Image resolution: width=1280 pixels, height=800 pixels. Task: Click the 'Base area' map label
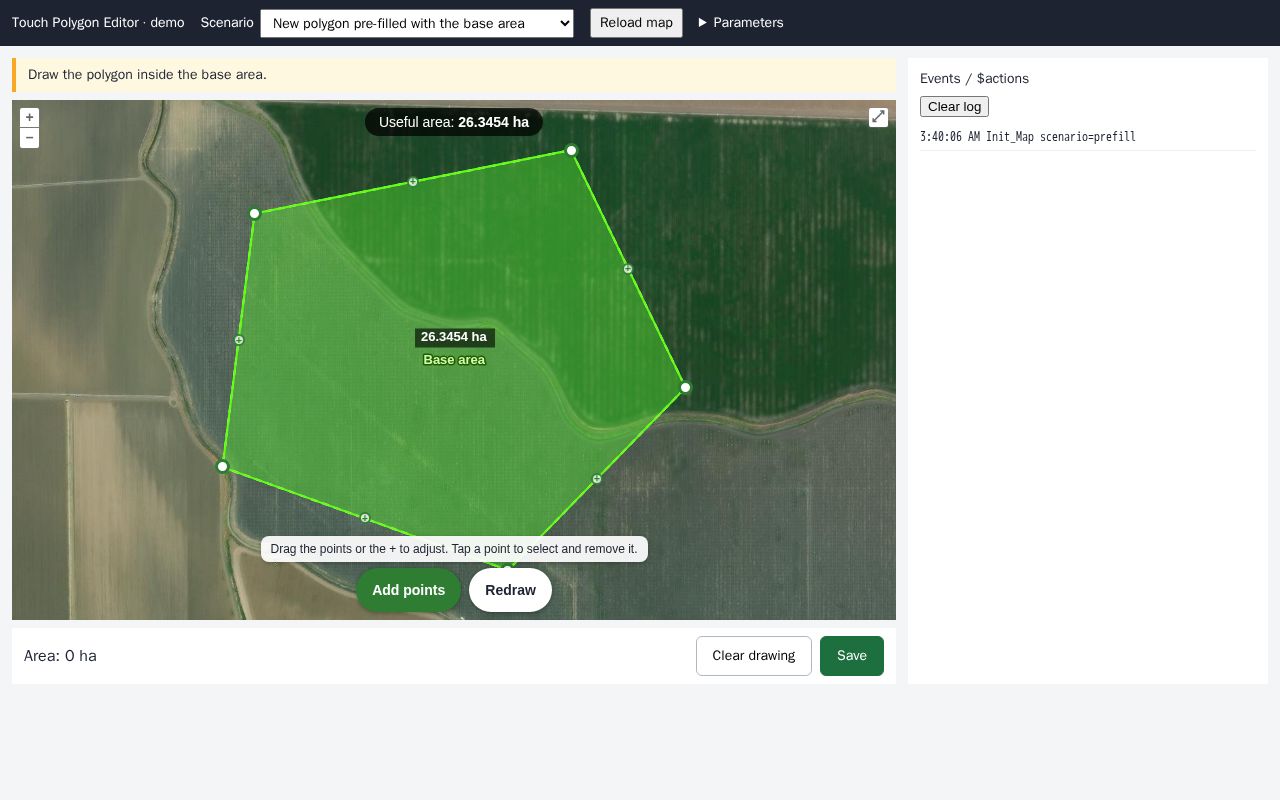454,360
